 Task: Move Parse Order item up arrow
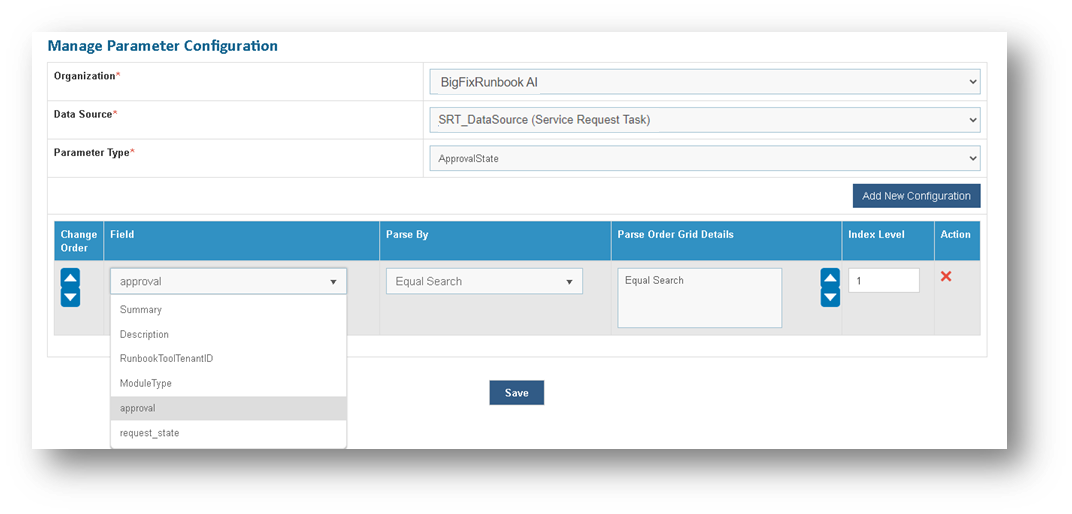coord(830,278)
